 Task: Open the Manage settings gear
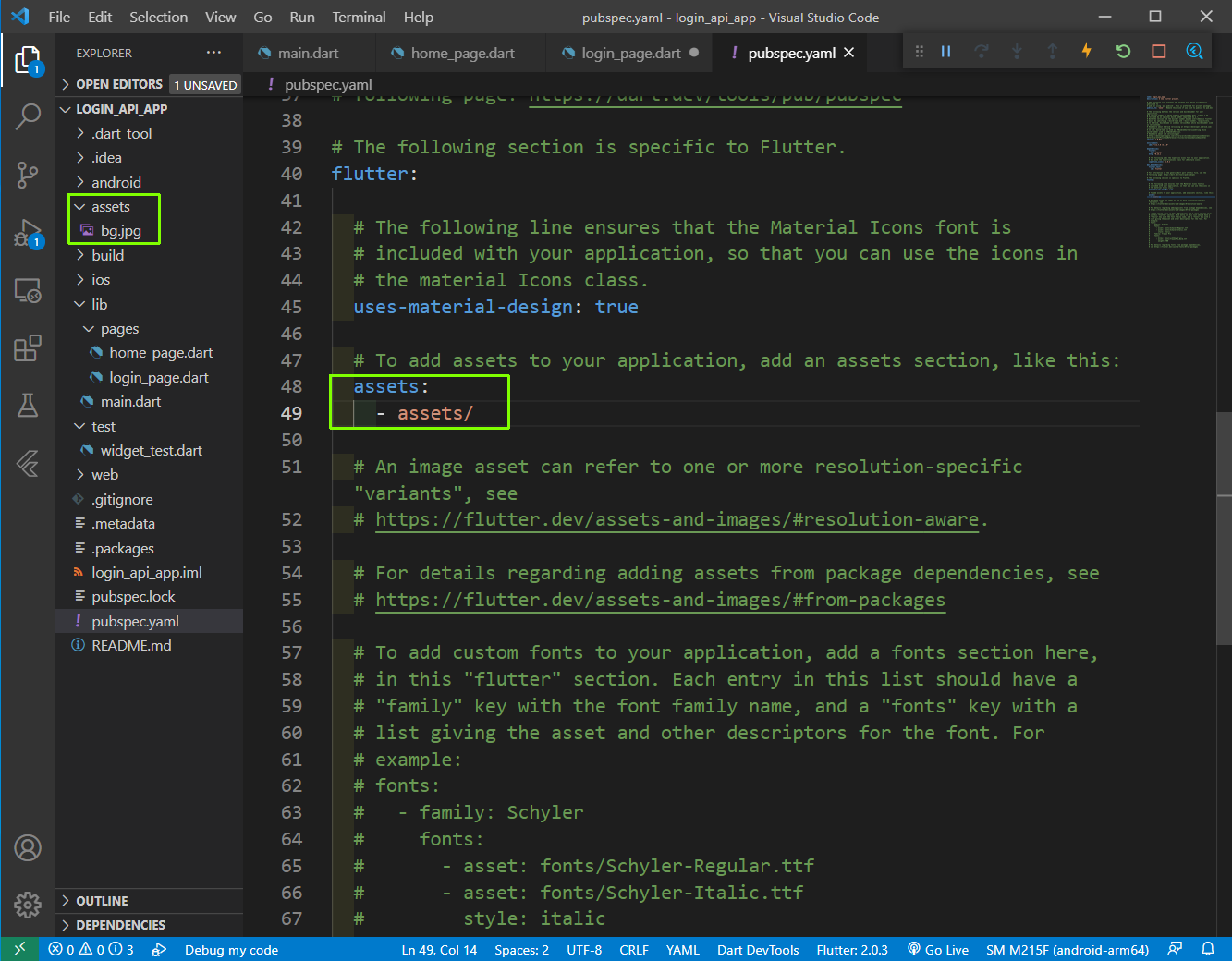tap(28, 905)
